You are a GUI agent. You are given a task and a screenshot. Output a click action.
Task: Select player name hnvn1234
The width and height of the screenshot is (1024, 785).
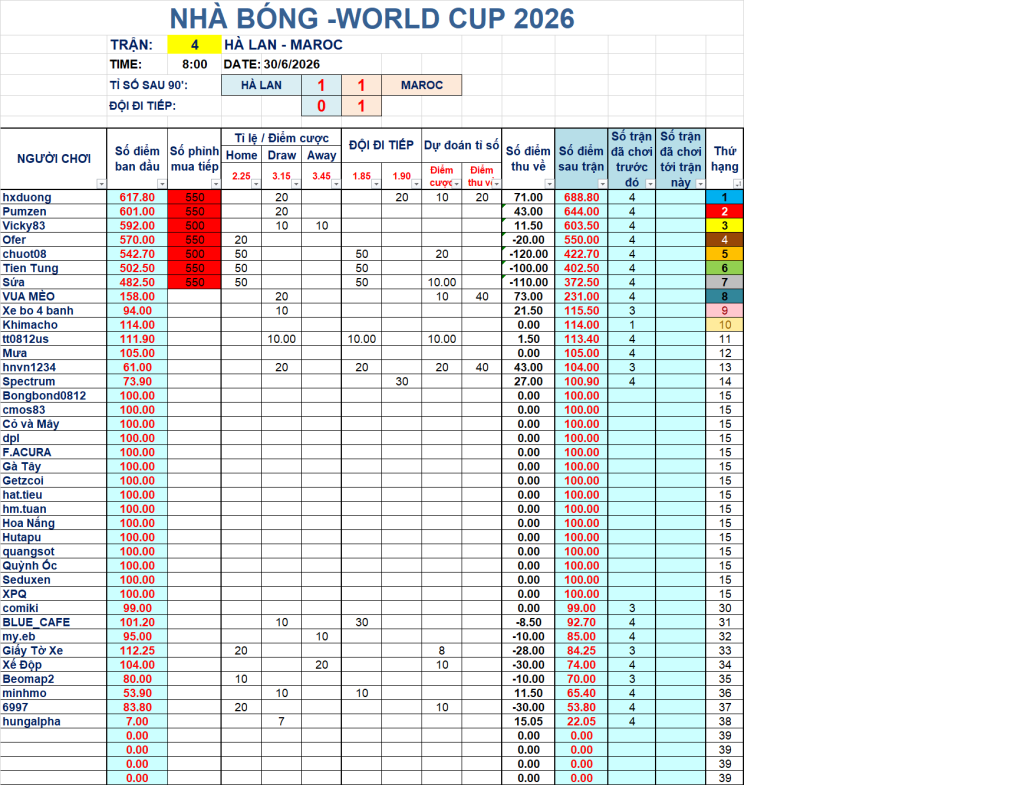point(29,368)
